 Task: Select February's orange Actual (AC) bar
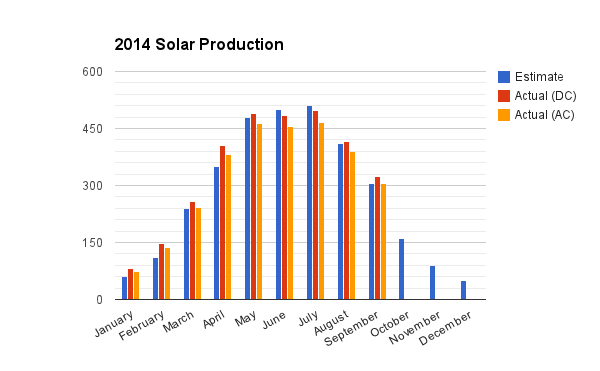pyautogui.click(x=168, y=274)
